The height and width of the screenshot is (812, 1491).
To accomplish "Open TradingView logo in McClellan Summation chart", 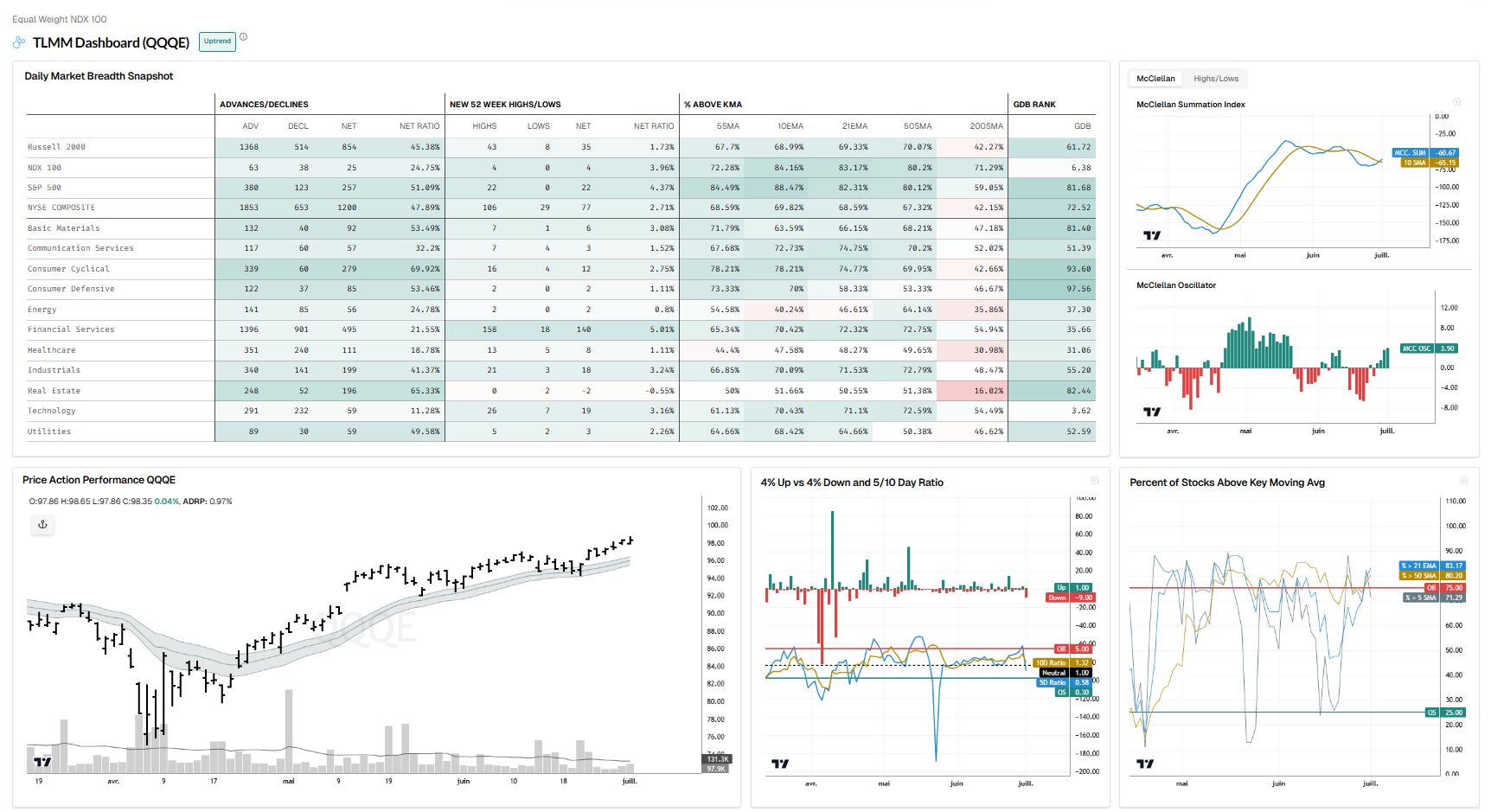I will (x=1152, y=235).
